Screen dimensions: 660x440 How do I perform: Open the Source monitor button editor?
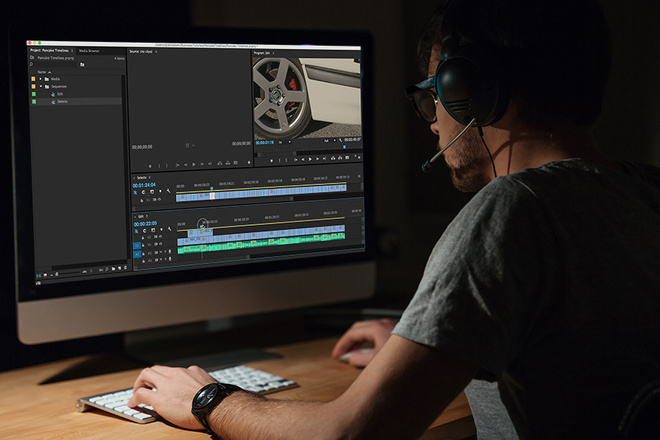(x=249, y=163)
